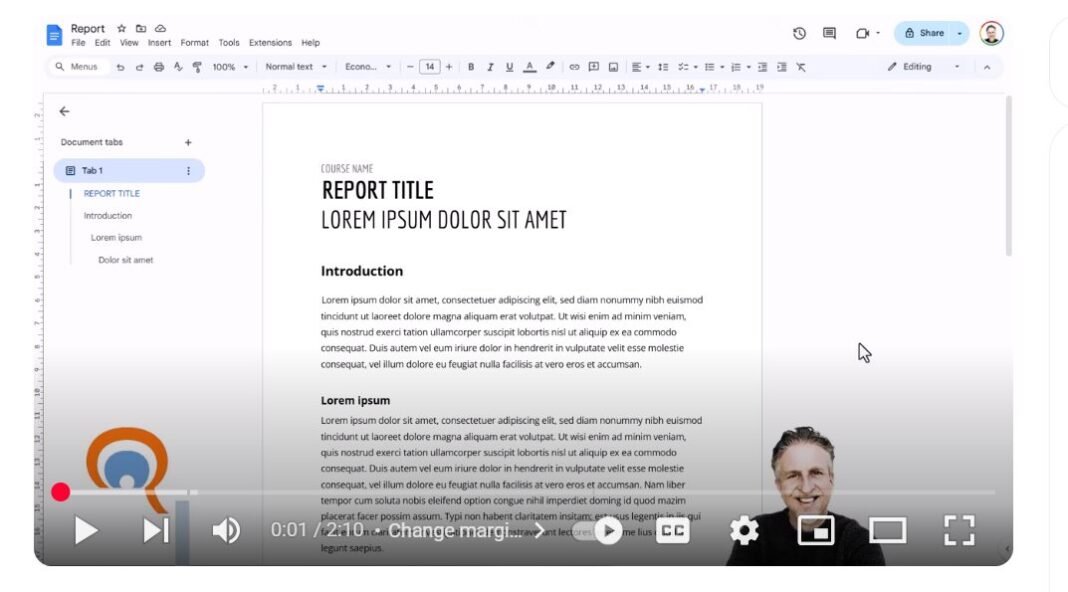Add a new document tab

coord(188,142)
